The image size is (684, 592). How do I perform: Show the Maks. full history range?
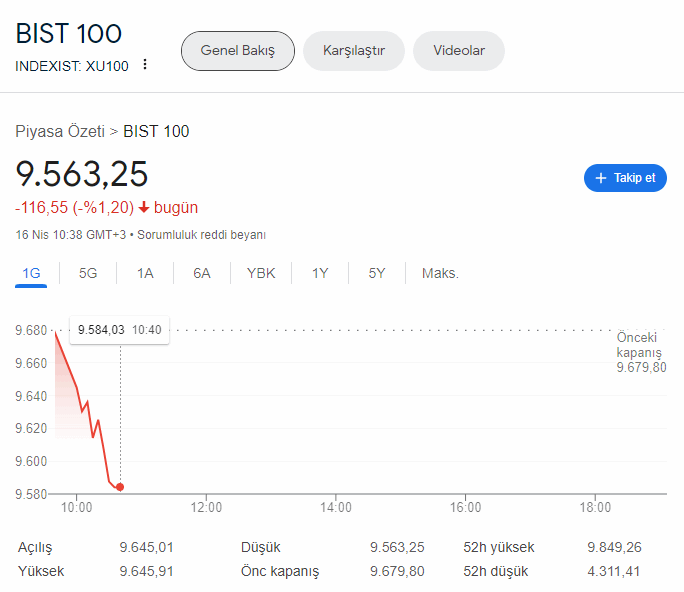coord(440,273)
